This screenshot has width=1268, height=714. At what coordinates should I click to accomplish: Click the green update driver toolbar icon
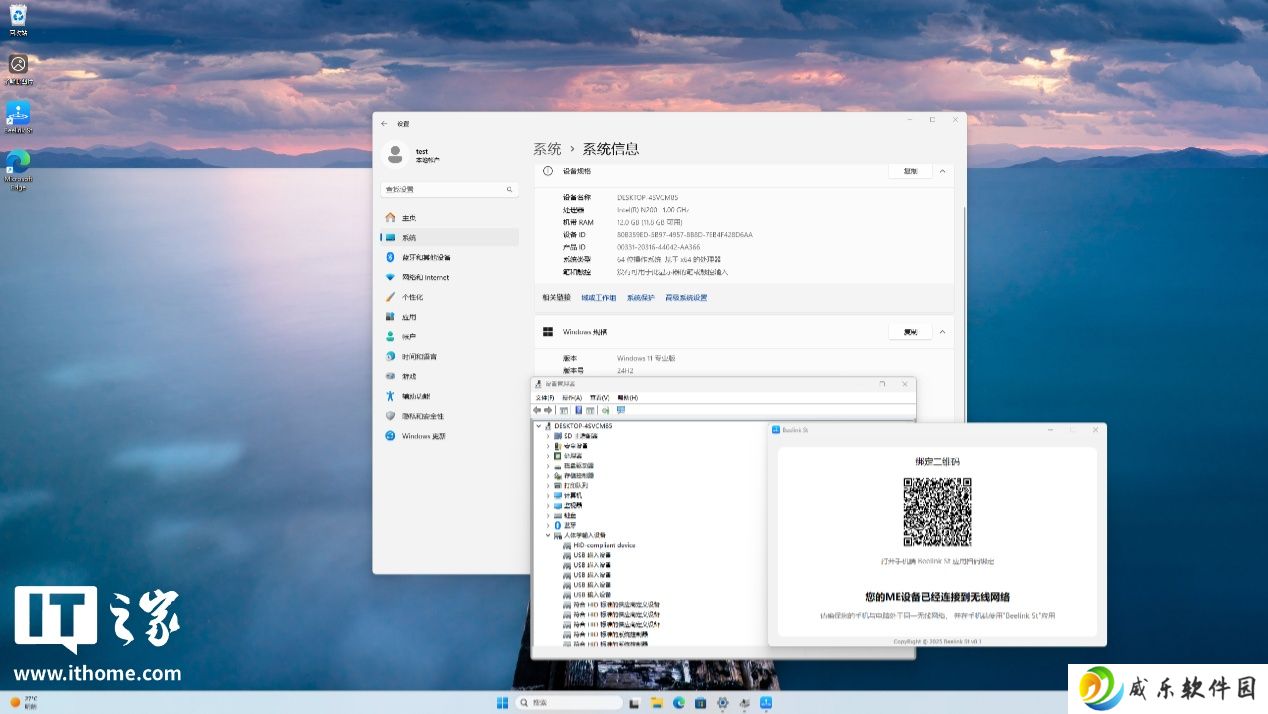point(606,410)
